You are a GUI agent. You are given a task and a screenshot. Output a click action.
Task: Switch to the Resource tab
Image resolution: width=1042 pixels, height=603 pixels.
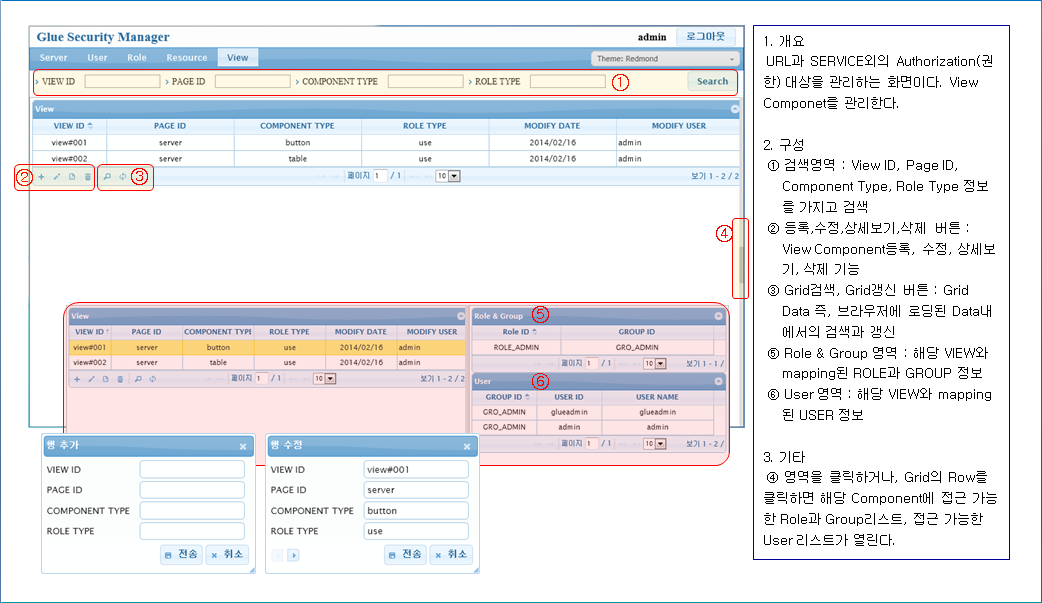point(187,58)
